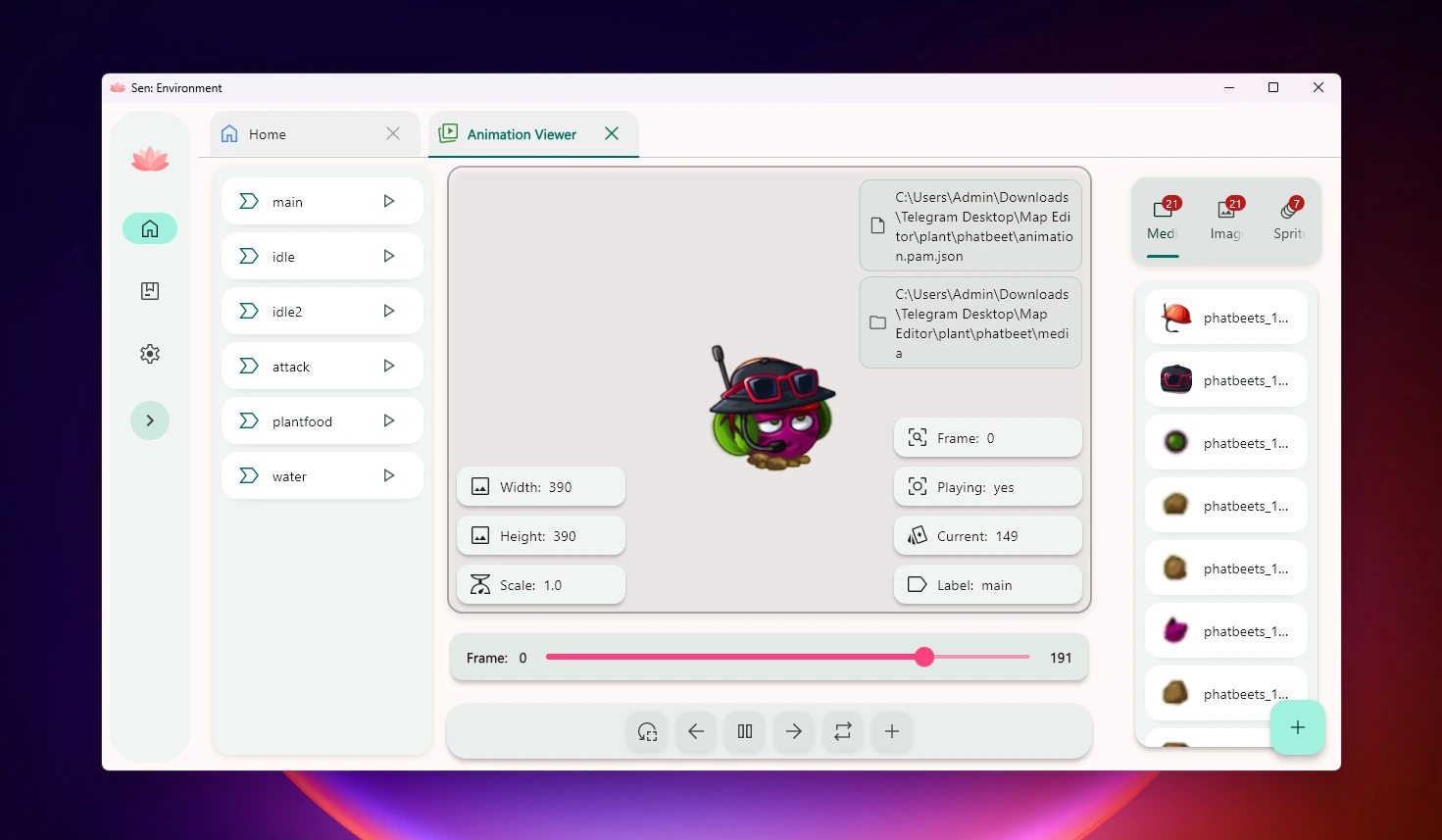Click the label tag icon beside attack
The height and width of the screenshot is (840, 1442).
click(249, 366)
